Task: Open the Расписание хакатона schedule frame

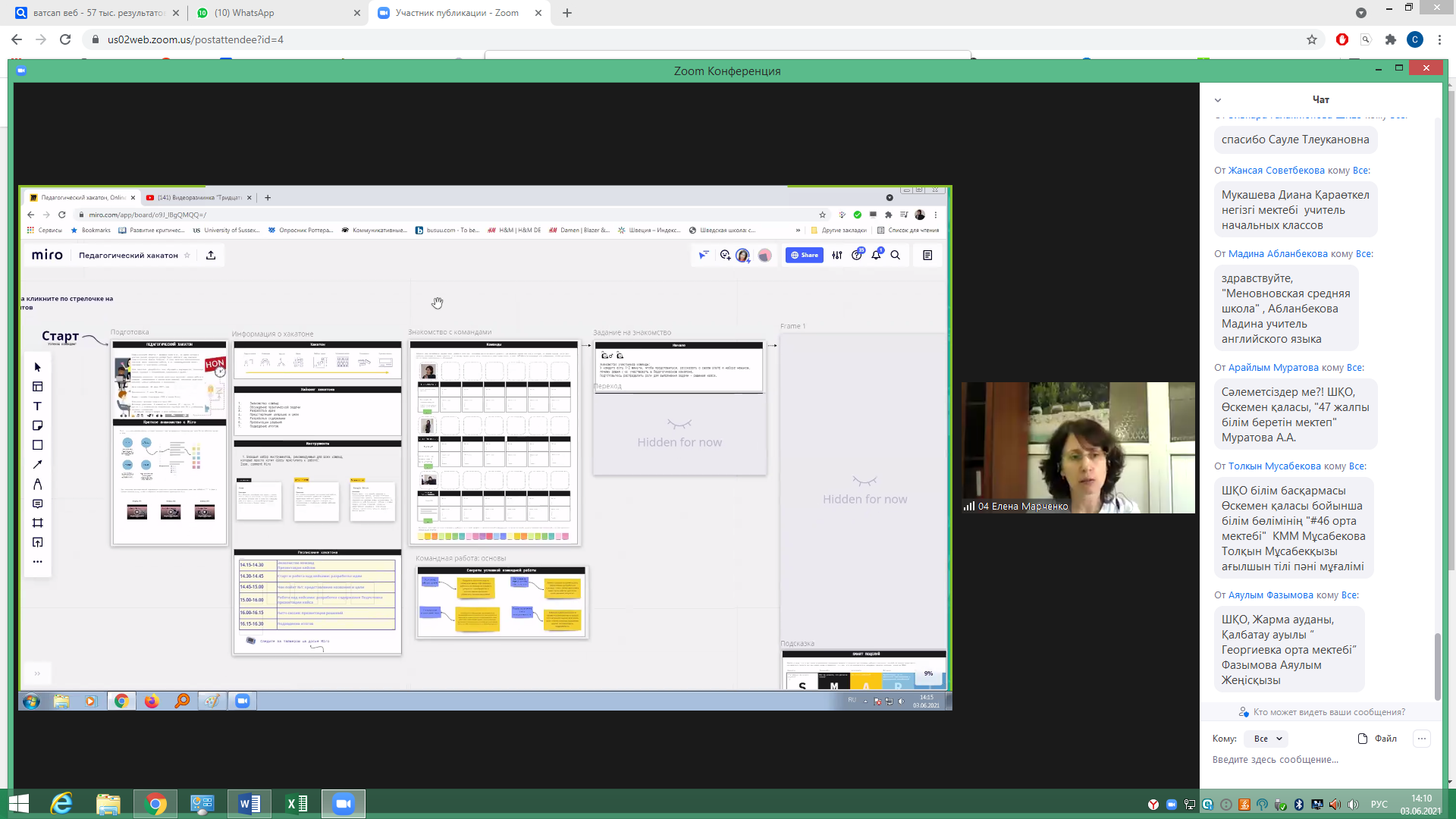Action: click(318, 602)
